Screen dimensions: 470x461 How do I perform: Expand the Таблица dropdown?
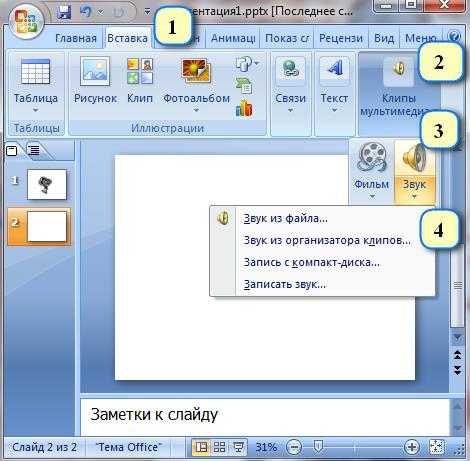(36, 110)
